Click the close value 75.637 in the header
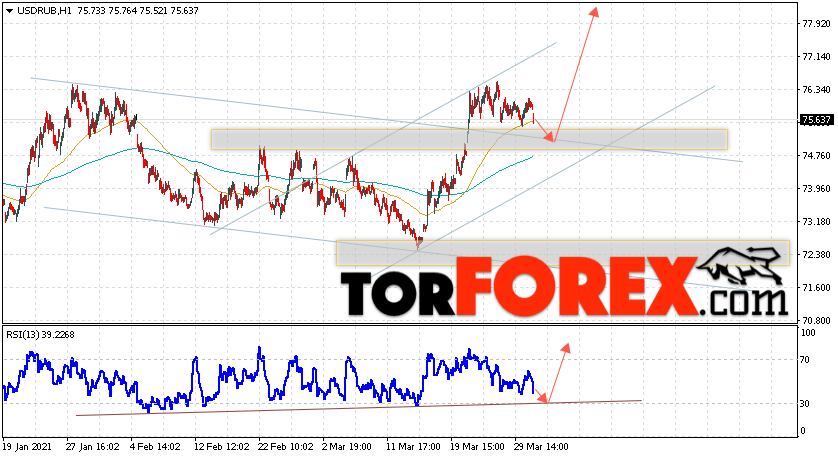Image resolution: width=838 pixels, height=458 pixels. (184, 11)
